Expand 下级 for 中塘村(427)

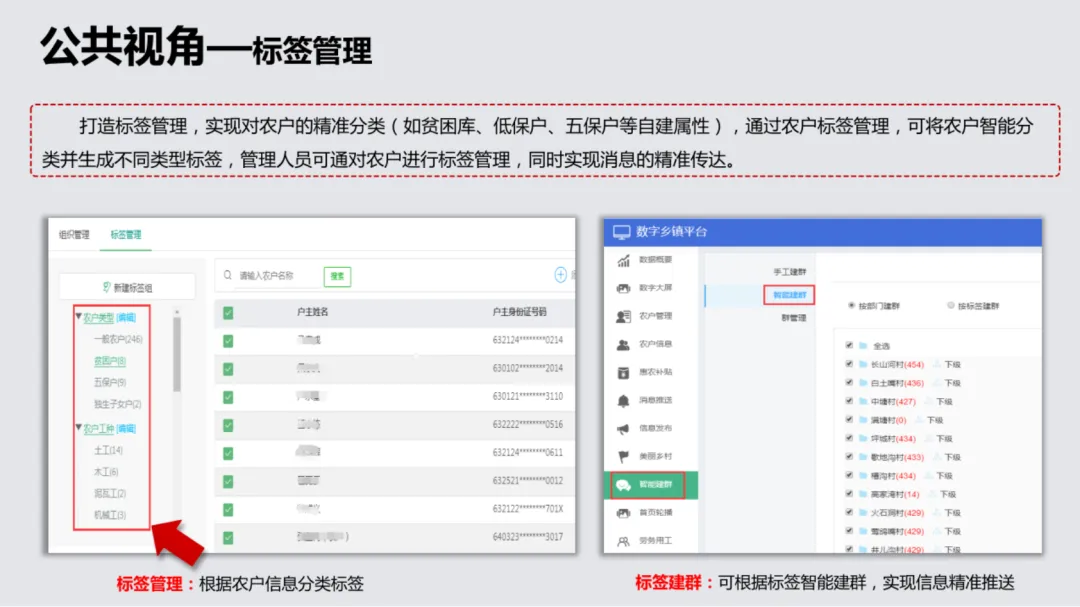click(944, 402)
